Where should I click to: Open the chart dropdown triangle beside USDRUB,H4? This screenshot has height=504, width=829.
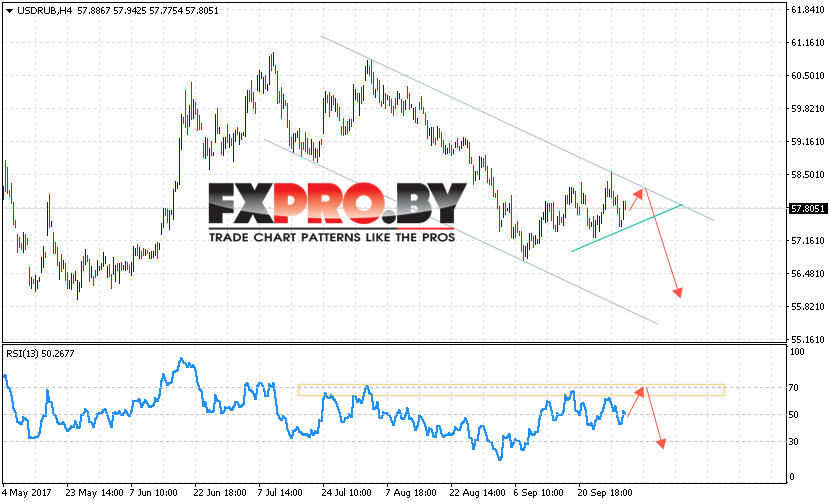pos(10,11)
